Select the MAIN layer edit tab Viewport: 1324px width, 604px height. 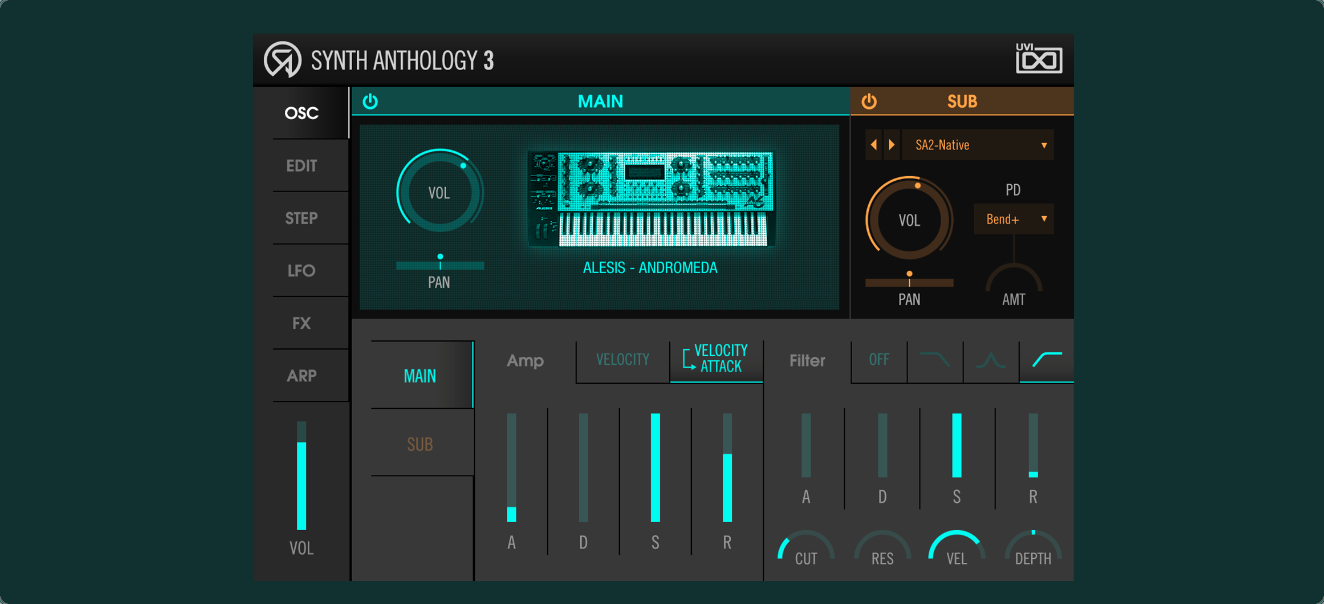pyautogui.click(x=421, y=376)
